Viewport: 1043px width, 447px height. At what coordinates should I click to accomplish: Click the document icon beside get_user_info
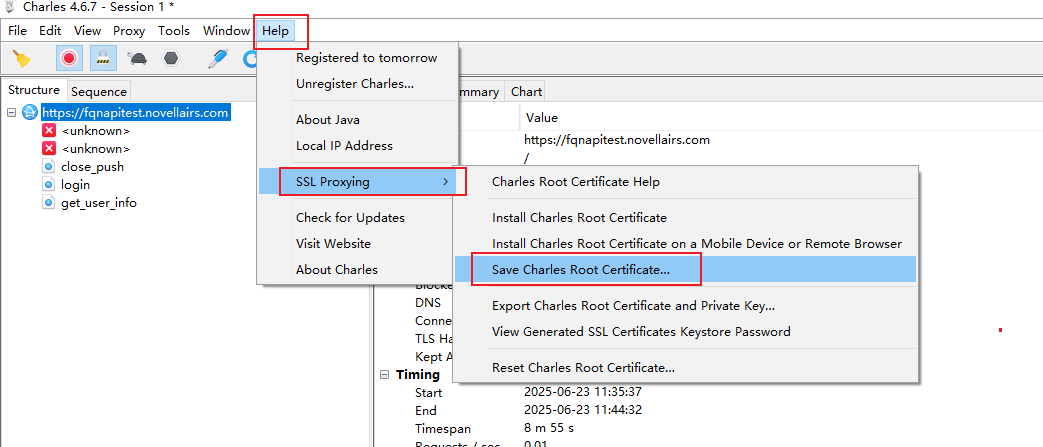click(48, 203)
